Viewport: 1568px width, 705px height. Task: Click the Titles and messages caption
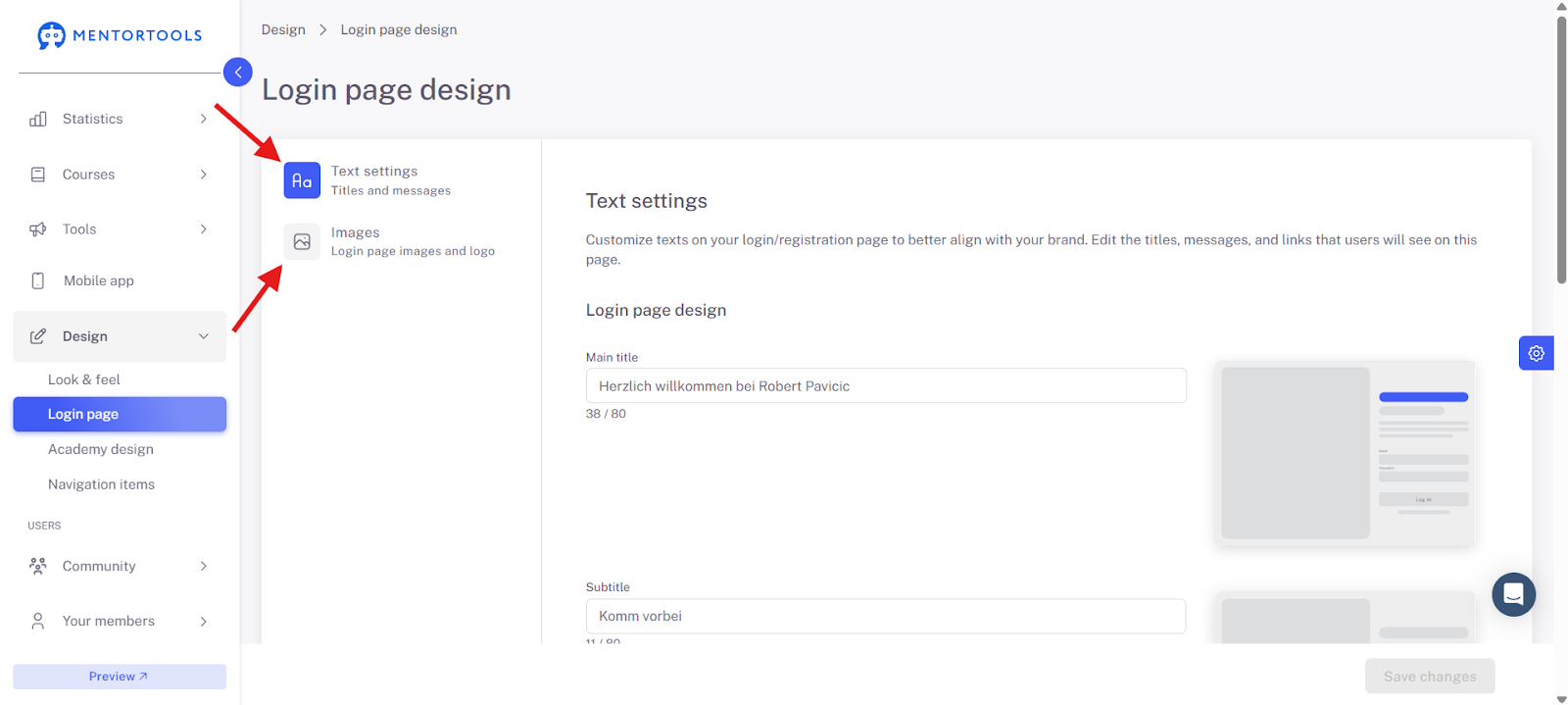[391, 191]
